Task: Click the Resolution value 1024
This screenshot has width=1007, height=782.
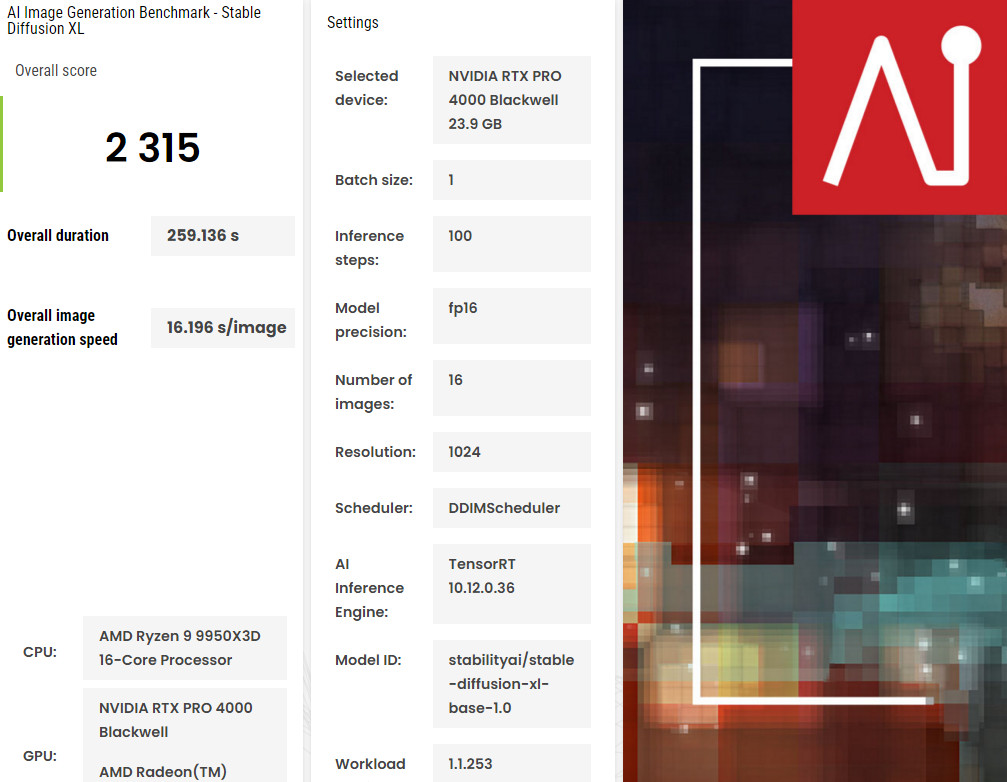Action: [x=511, y=452]
